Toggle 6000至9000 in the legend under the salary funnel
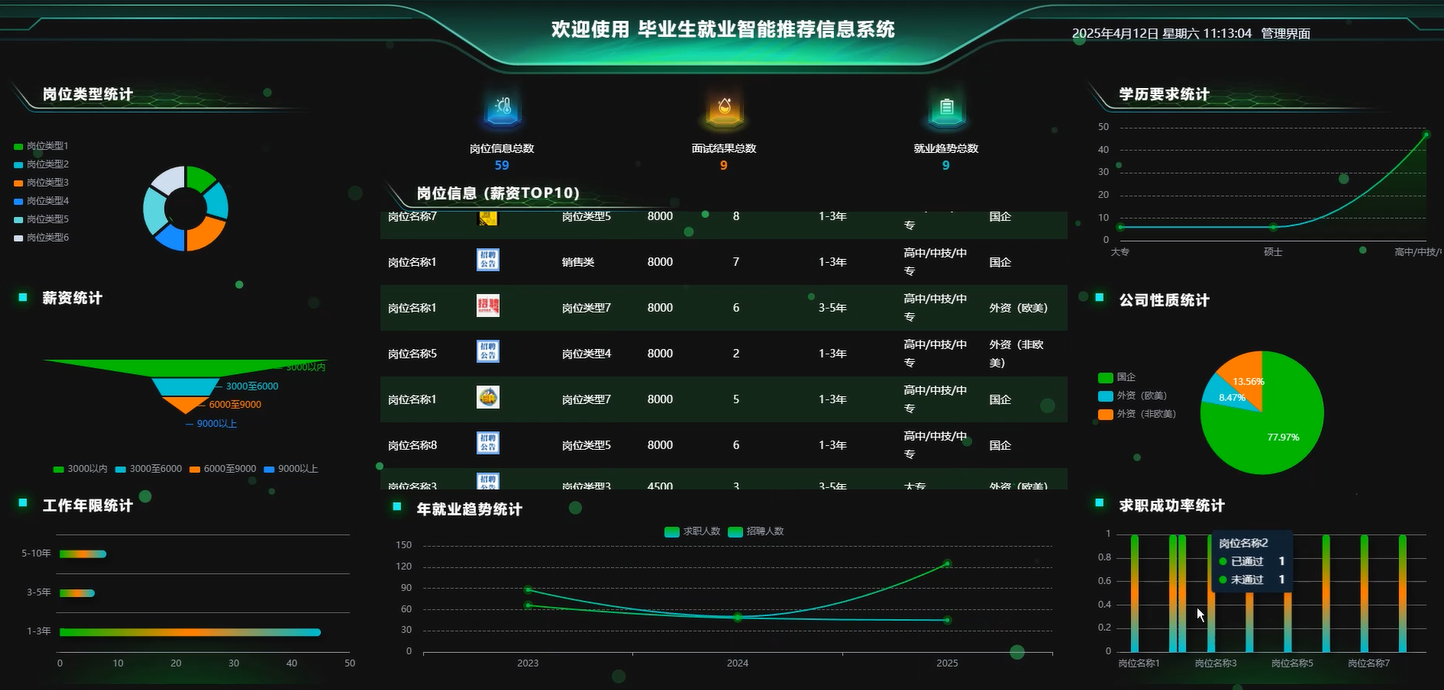1444x690 pixels. [x=225, y=468]
